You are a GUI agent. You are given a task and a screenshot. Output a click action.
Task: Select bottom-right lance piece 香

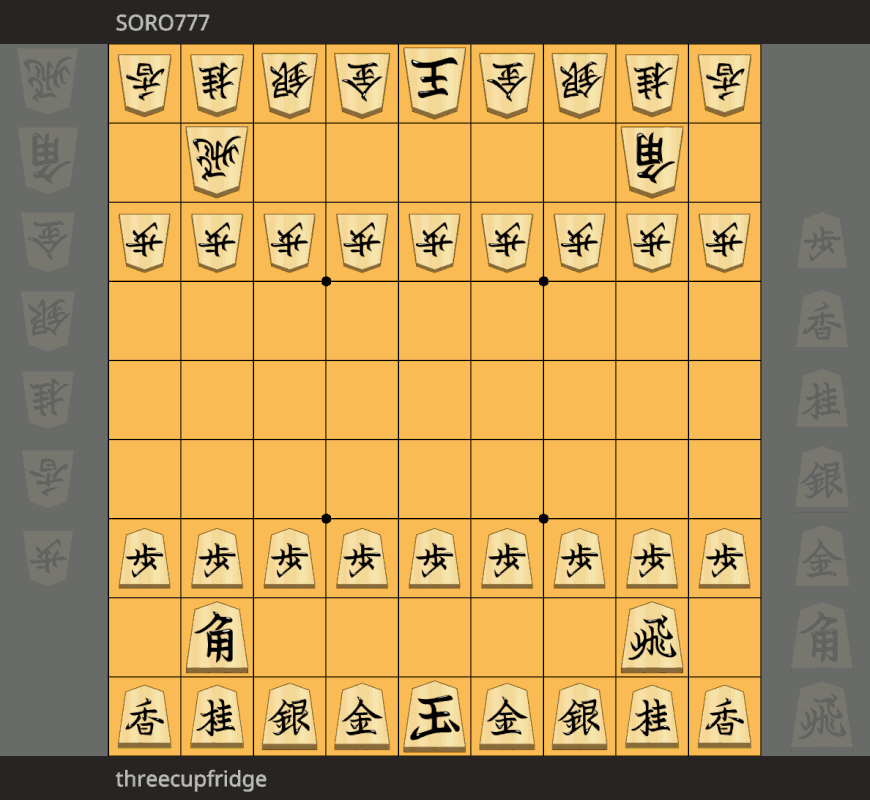pyautogui.click(x=725, y=716)
